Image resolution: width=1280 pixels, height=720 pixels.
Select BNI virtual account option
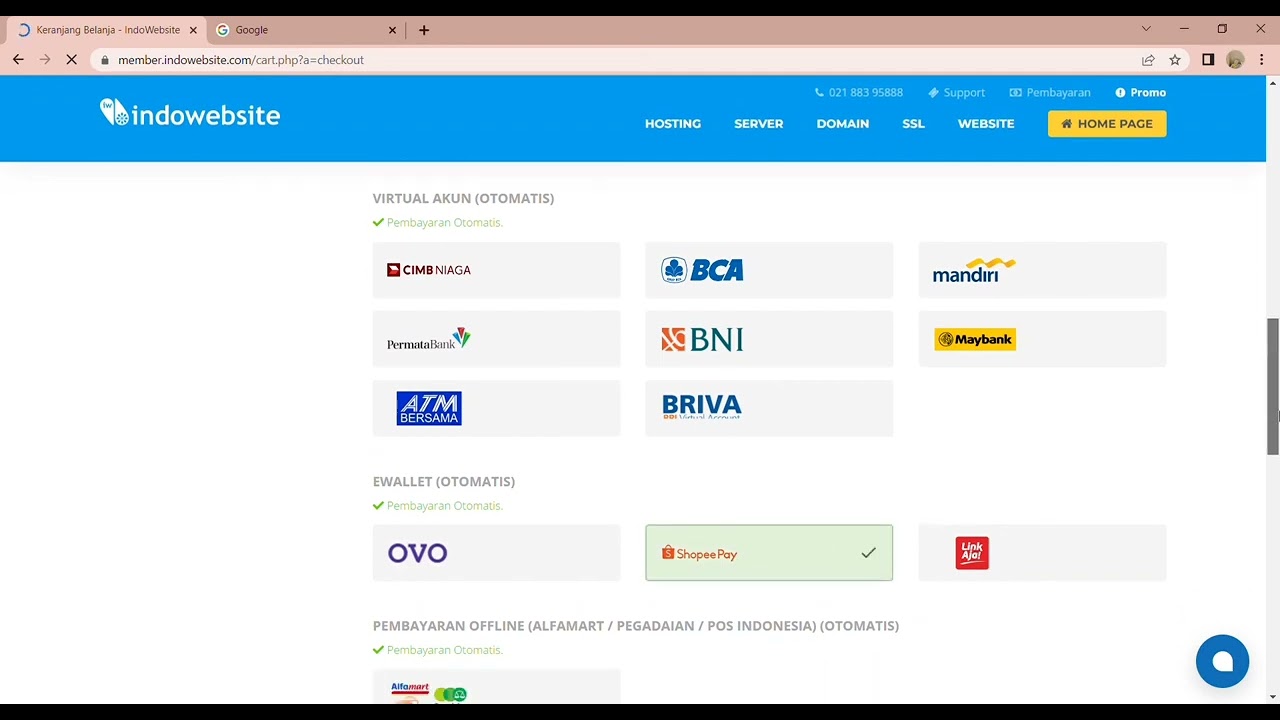[769, 339]
